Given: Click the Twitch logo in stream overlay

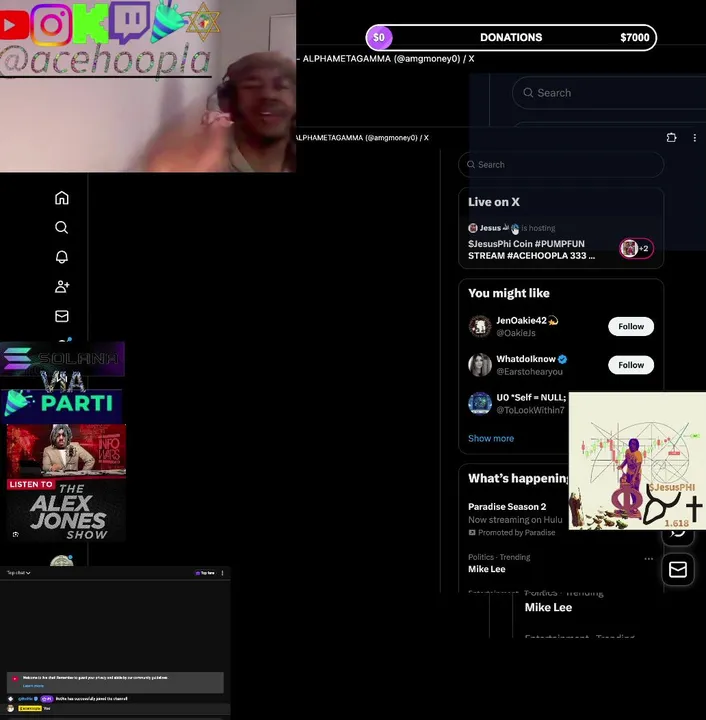Looking at the screenshot, I should click(130, 21).
